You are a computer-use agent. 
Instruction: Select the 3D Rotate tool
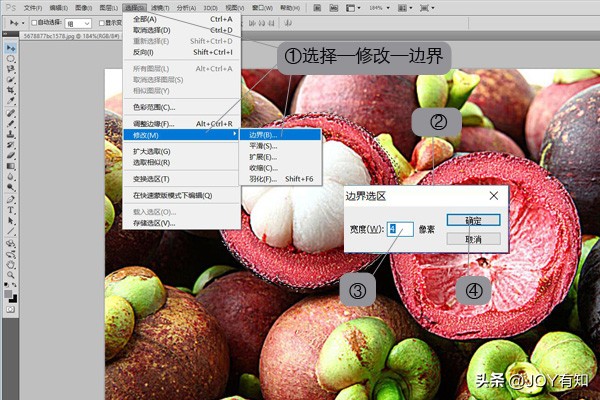pos(10,243)
